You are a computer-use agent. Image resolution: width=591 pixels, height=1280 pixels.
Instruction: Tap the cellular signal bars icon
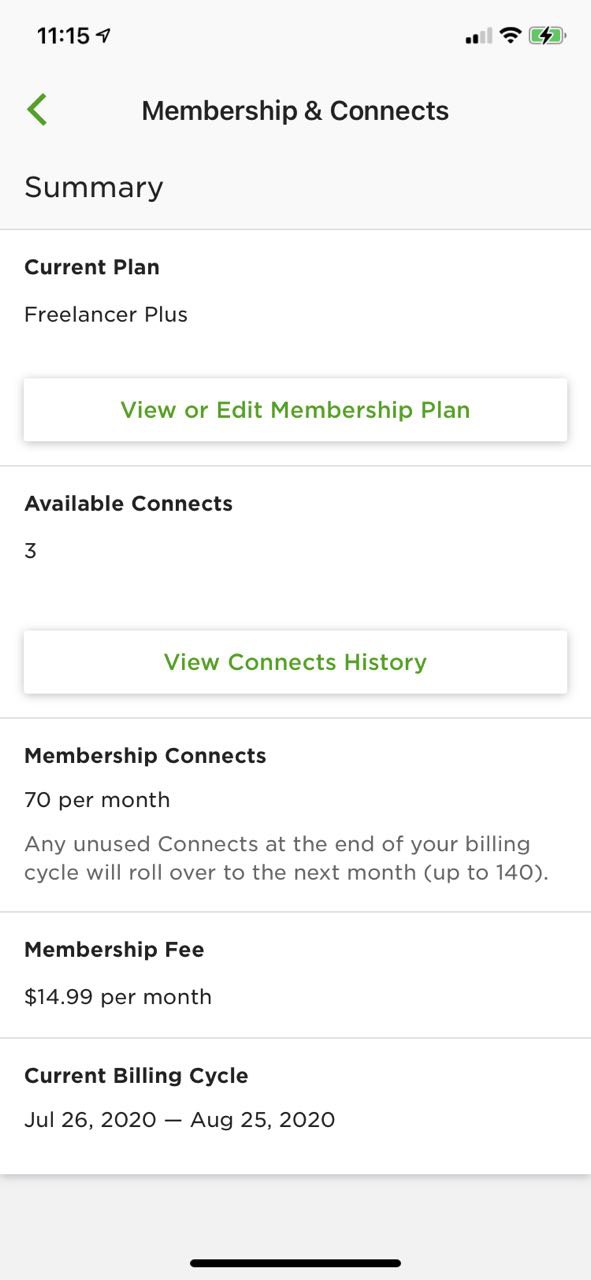[x=478, y=37]
